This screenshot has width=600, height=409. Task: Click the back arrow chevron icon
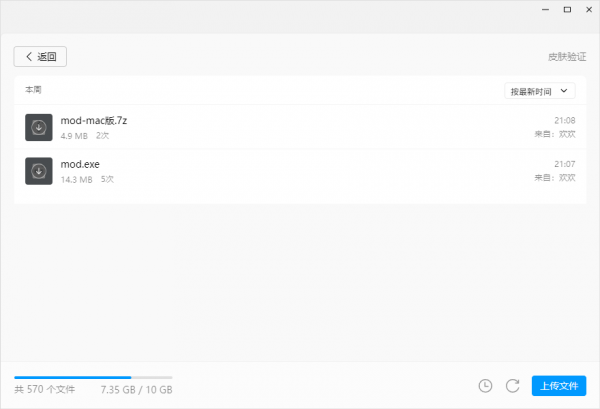(28, 57)
